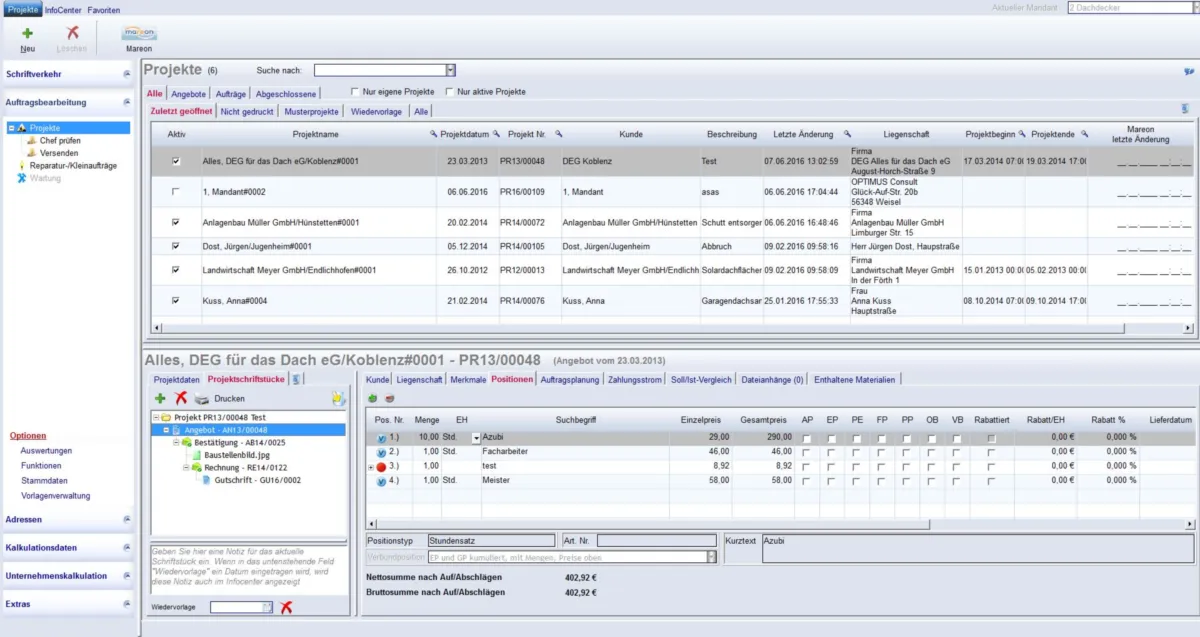
Task: Enable the Nur eigene Projekte checkbox
Action: coord(354,92)
